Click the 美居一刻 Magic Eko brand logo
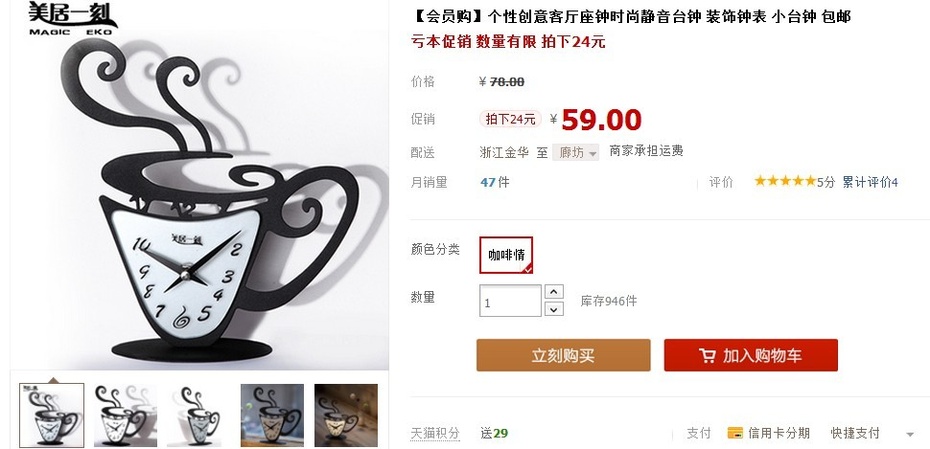 pos(72,18)
